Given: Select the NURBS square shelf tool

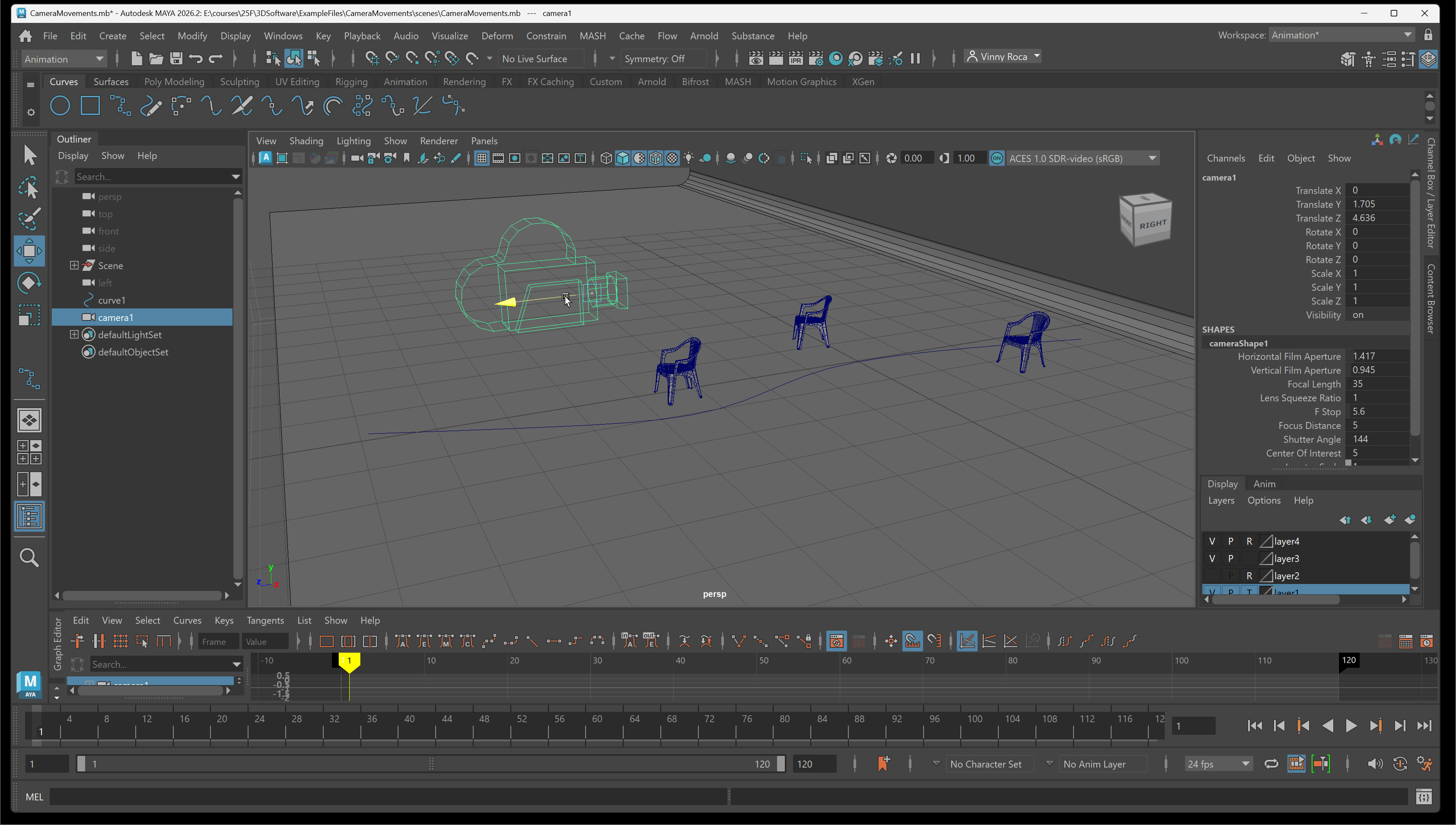Looking at the screenshot, I should 90,106.
